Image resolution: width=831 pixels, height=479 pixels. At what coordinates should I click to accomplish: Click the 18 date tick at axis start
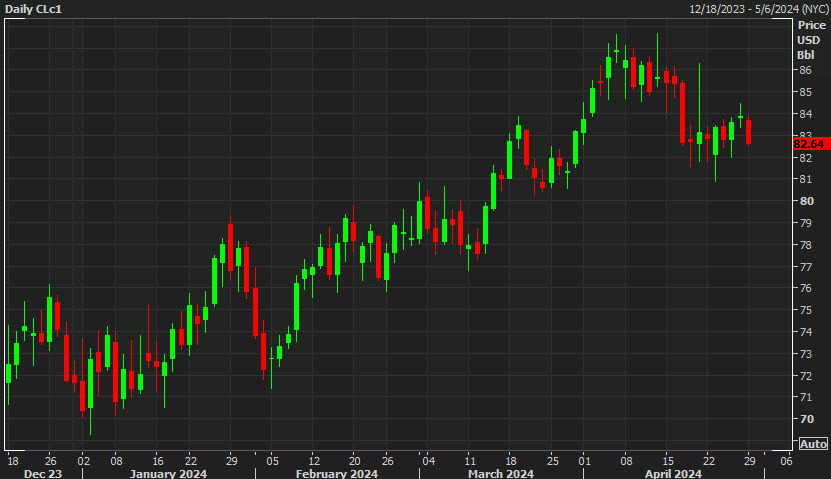point(12,460)
